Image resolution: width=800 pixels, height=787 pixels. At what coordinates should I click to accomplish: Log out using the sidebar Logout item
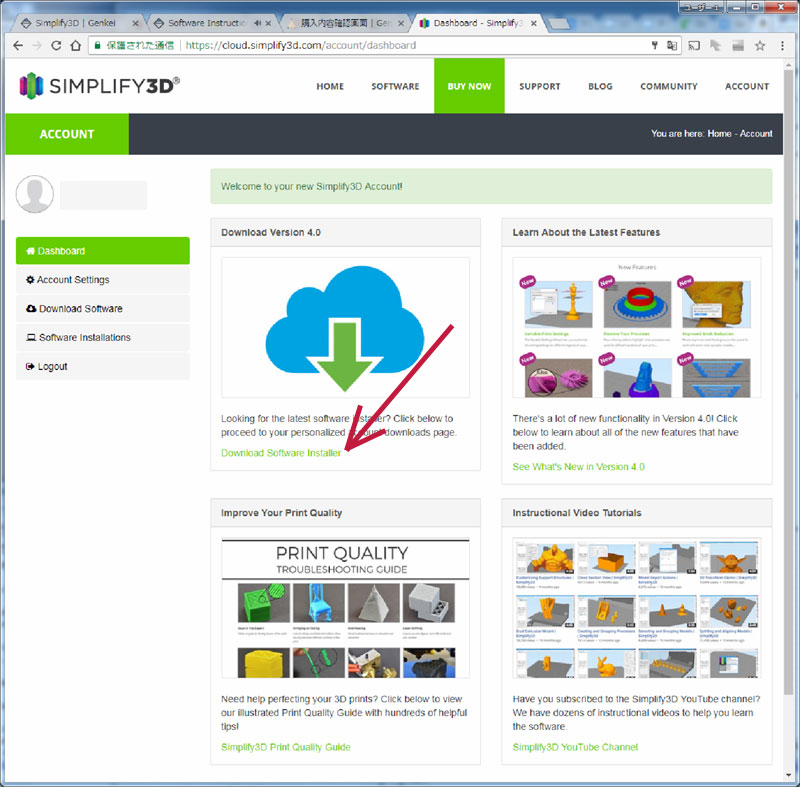pyautogui.click(x=102, y=367)
